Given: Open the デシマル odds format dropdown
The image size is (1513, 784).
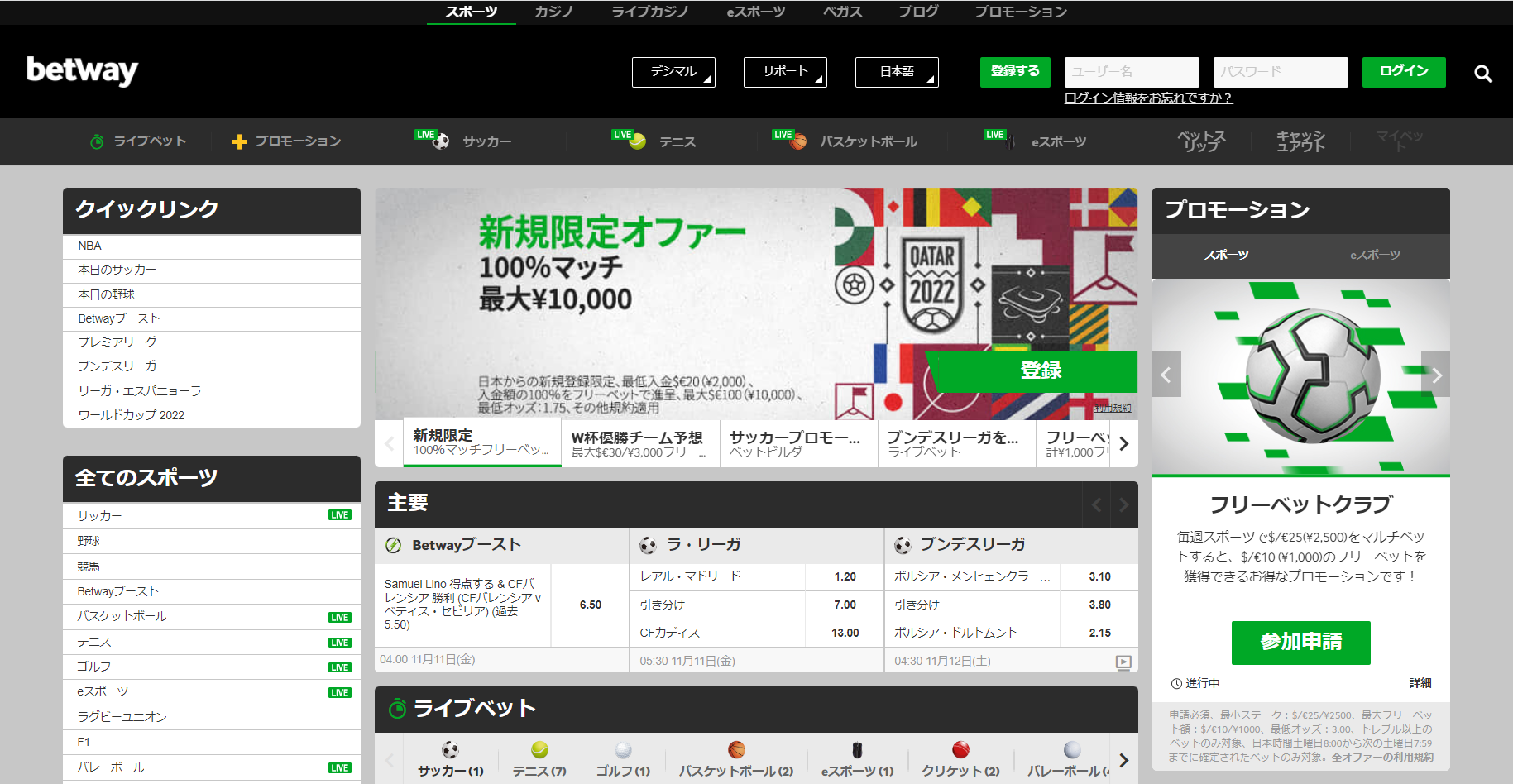Looking at the screenshot, I should coord(673,72).
